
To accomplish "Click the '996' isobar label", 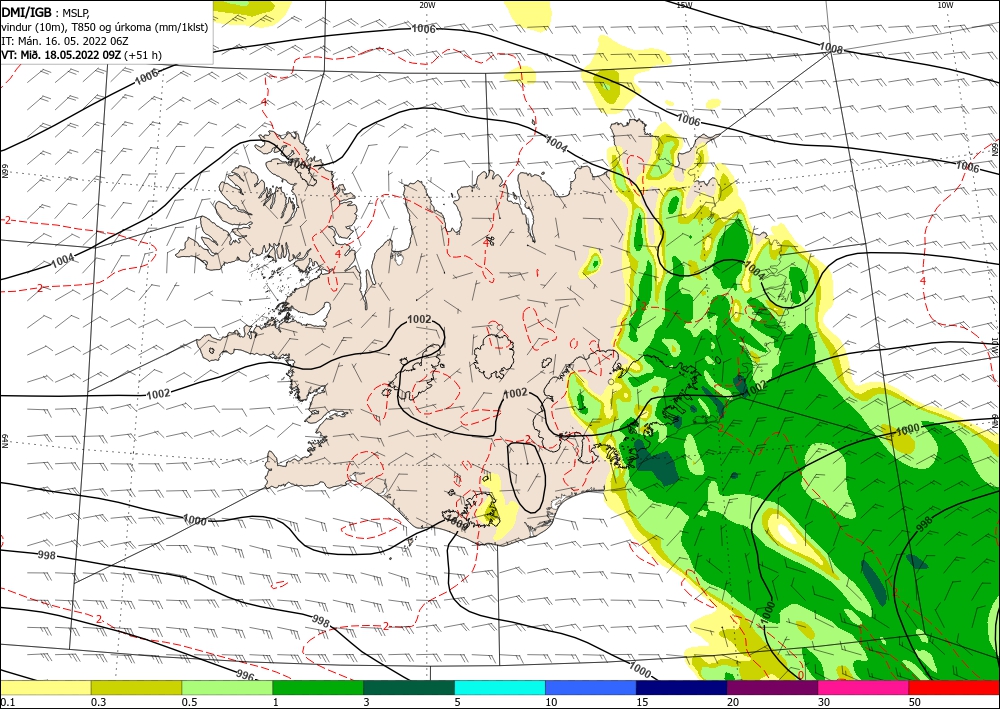I will 246,675.
